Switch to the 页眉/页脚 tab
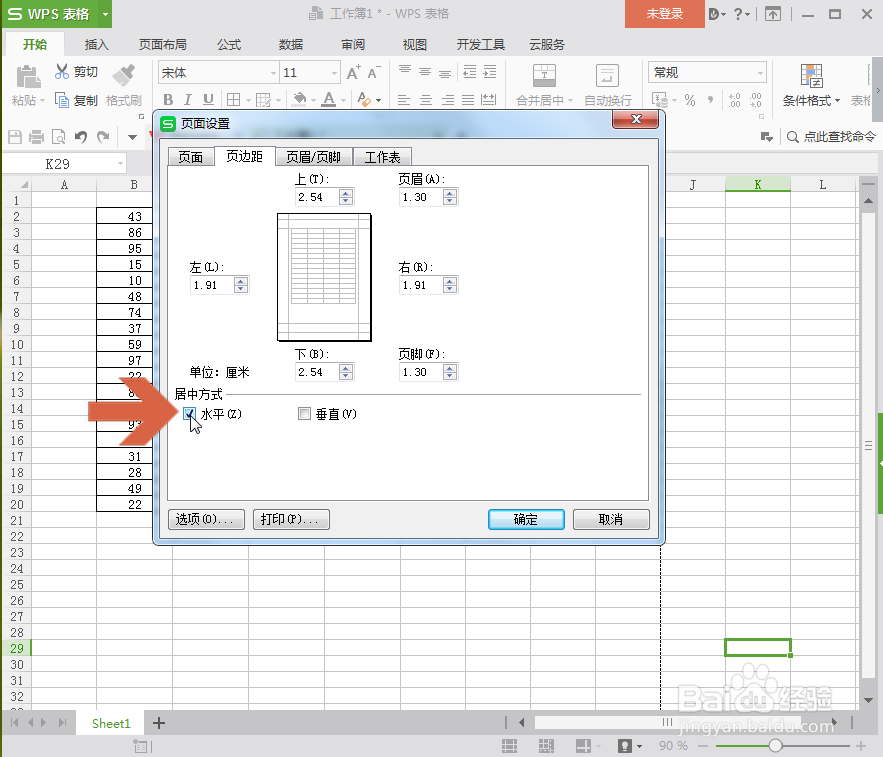The image size is (883, 757). click(313, 156)
